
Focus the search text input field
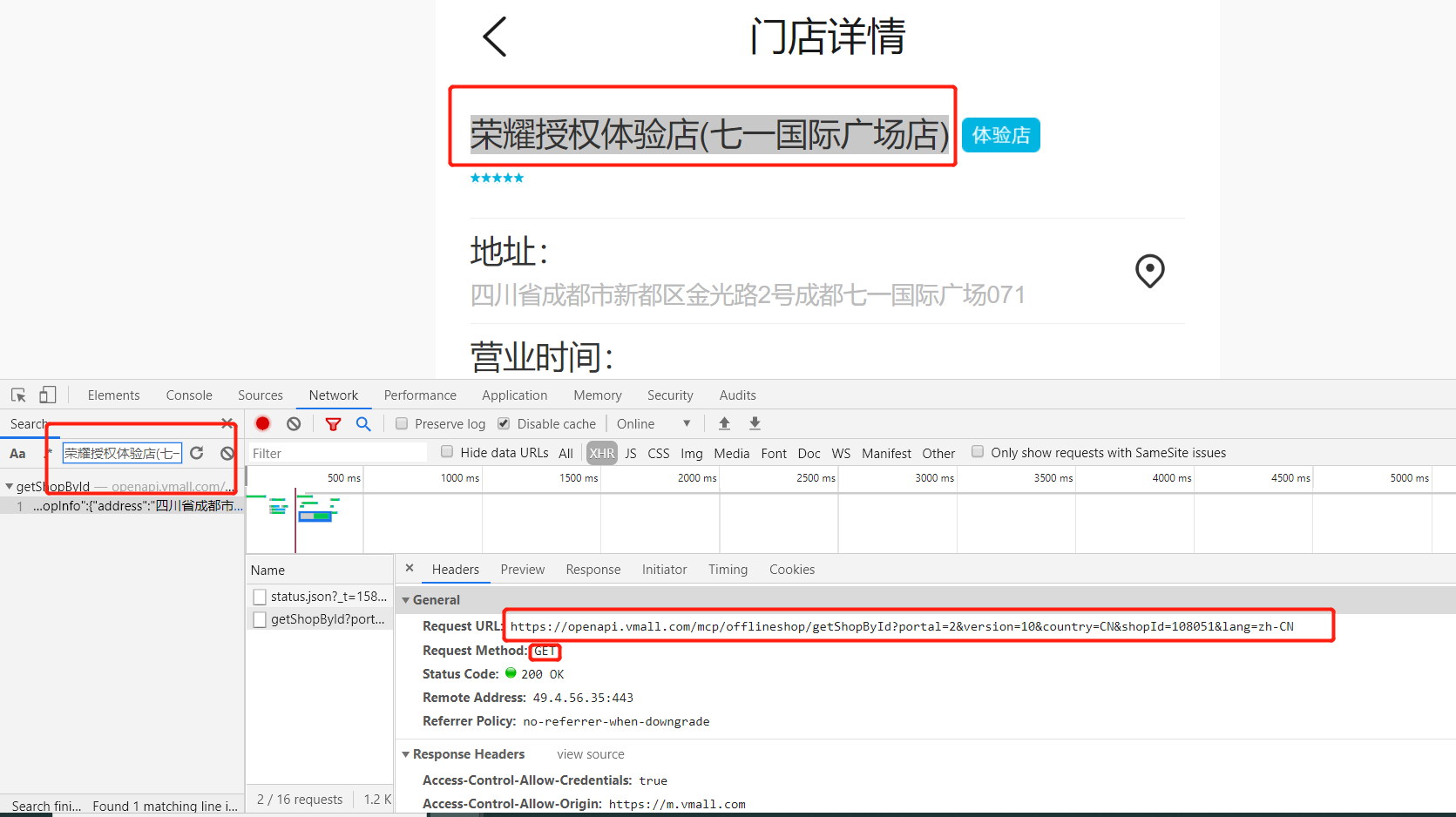(x=122, y=453)
